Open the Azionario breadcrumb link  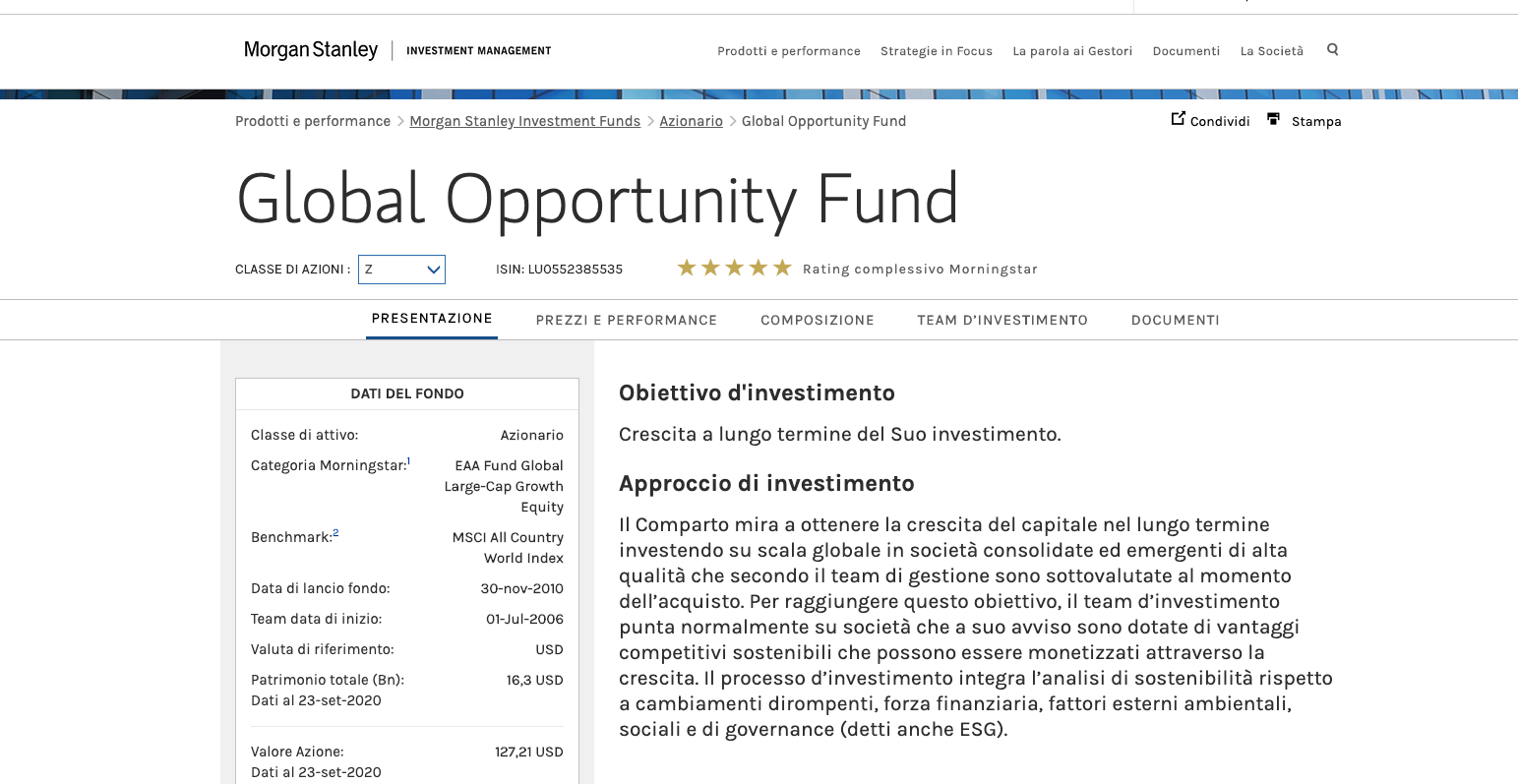coord(692,121)
